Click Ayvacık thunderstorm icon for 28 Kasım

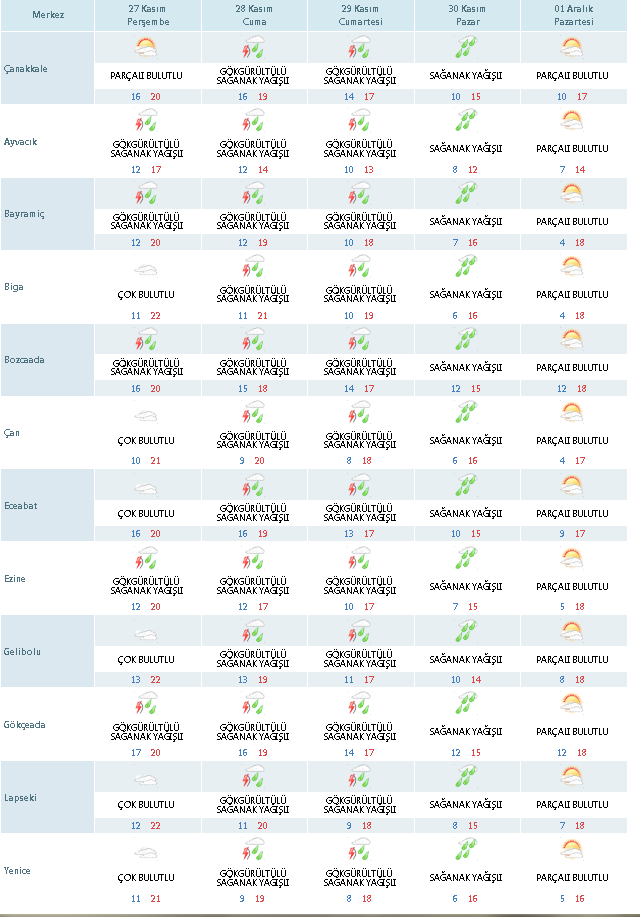coord(253,121)
